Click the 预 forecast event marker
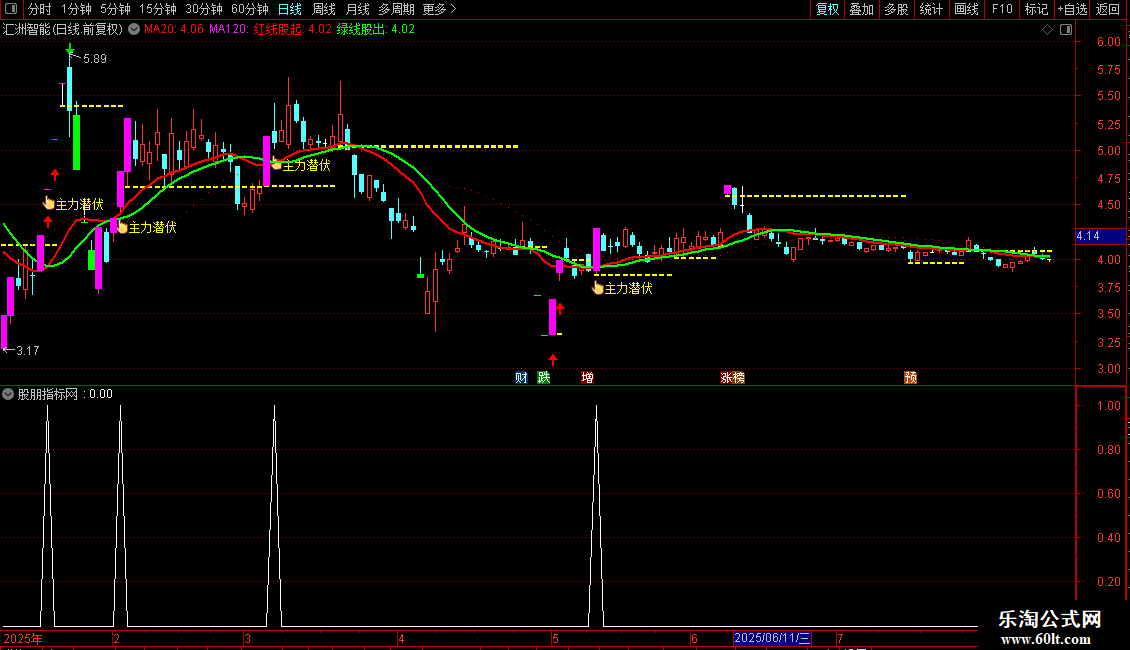Image resolution: width=1130 pixels, height=650 pixels. pyautogui.click(x=911, y=378)
